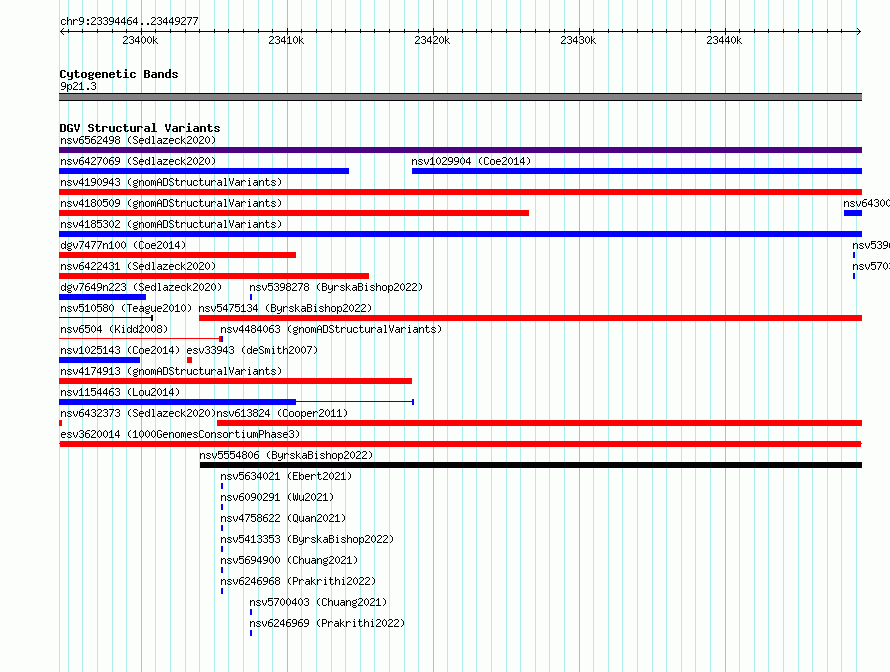Select nsv4190943 (gnomADStructuralVariants) label
The height and width of the screenshot is (672, 890).
171,182
